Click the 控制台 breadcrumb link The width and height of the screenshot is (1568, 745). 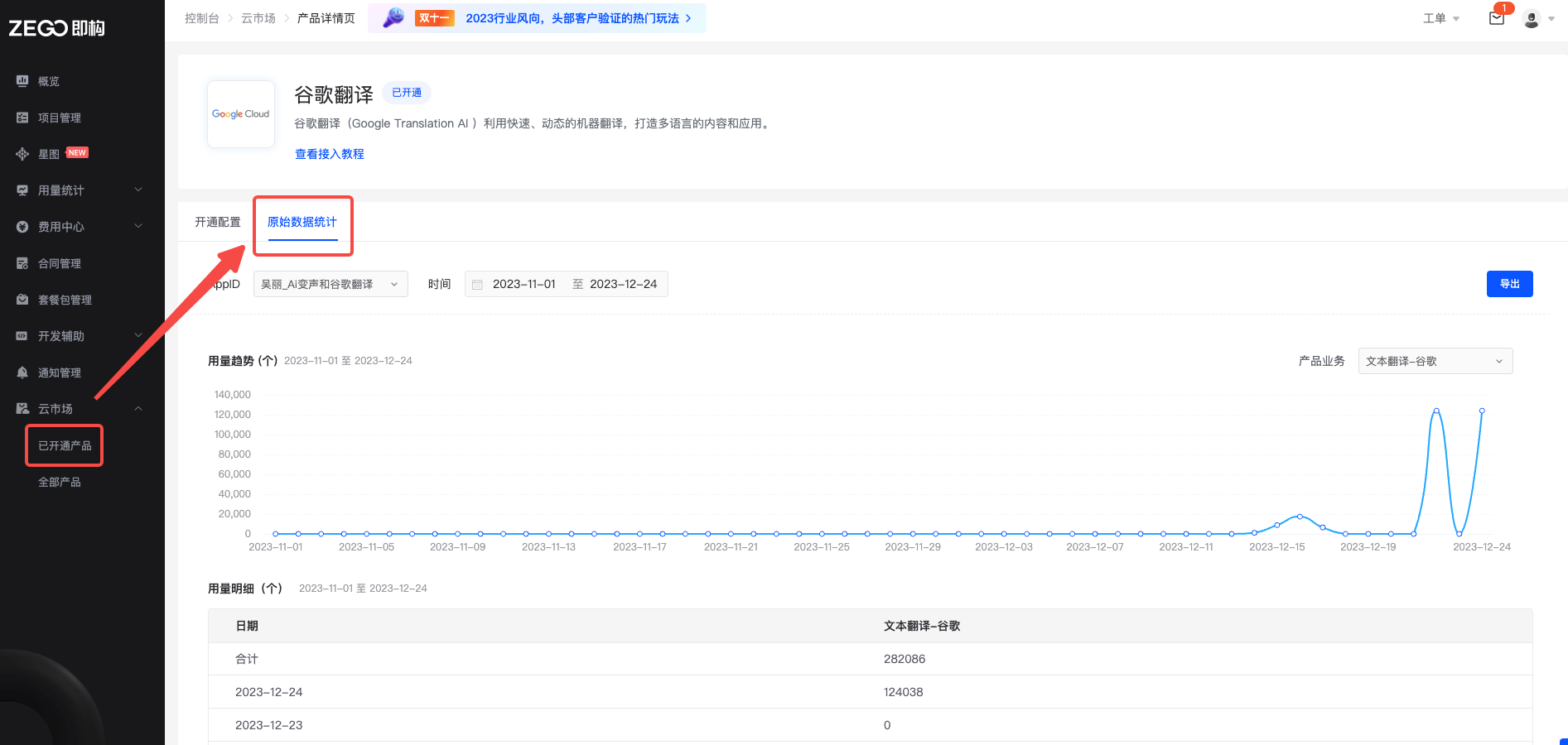[x=202, y=18]
